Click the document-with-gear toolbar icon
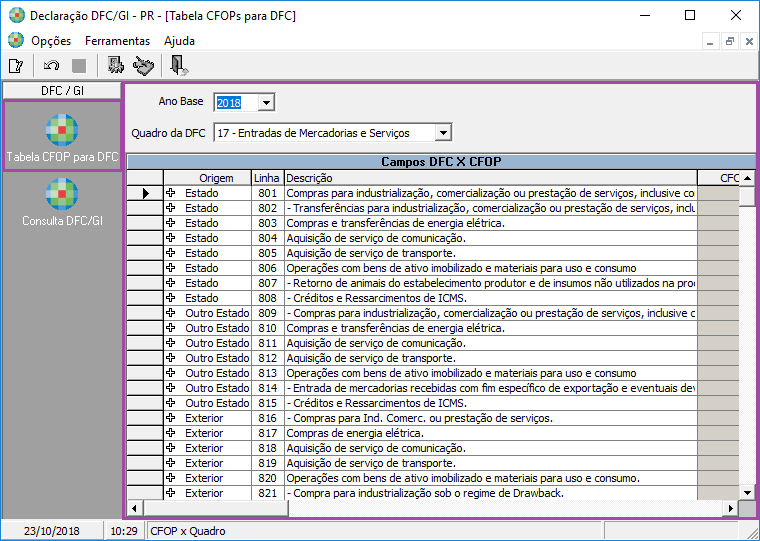Screen dimensions: 760x541 115,65
